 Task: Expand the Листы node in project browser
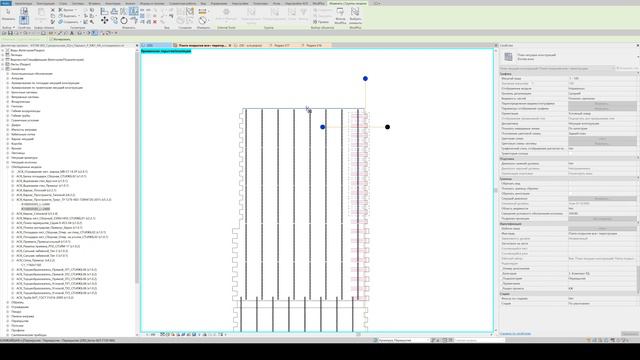[3, 64]
